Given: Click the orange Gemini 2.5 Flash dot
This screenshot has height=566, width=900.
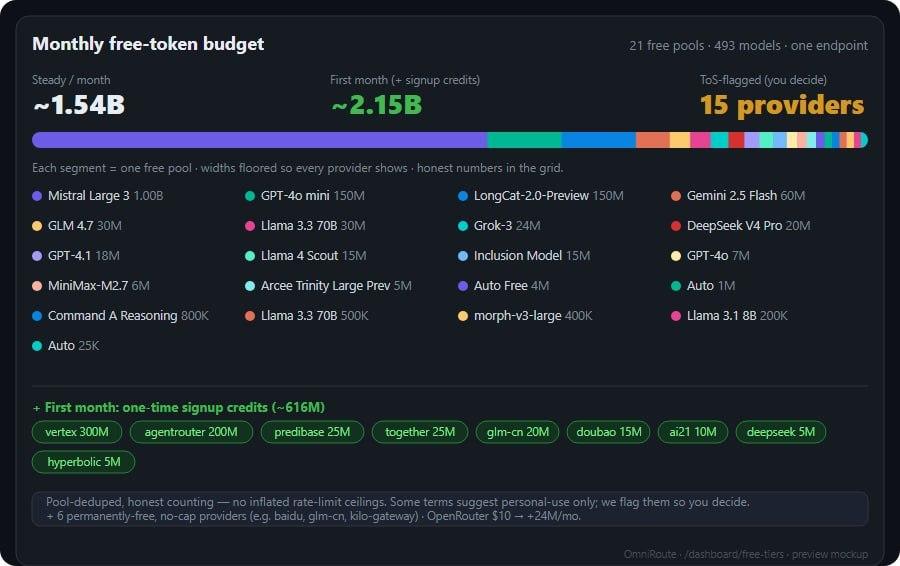Looking at the screenshot, I should pos(676,196).
